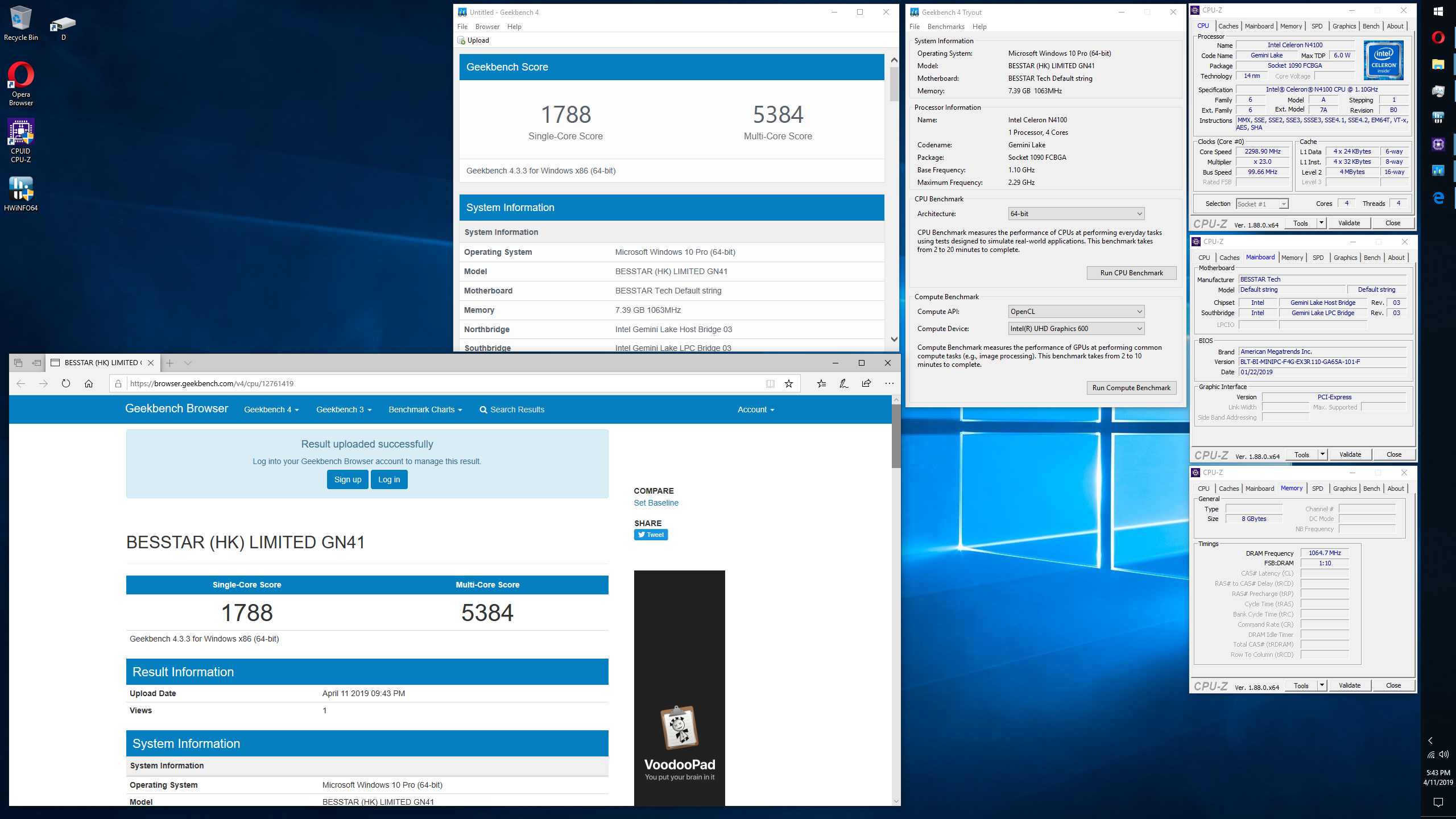The height and width of the screenshot is (819, 1456).
Task: Open Microsoft Edge from the taskbar
Action: point(1438,198)
